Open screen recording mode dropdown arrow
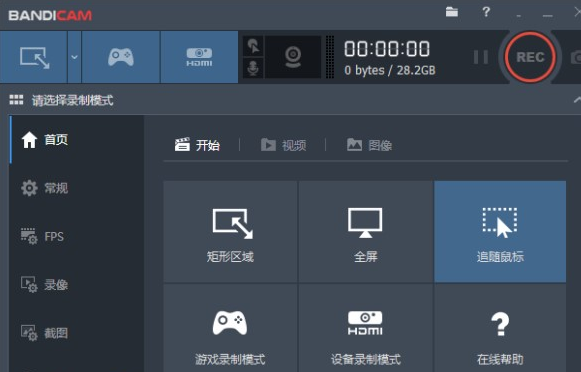Viewport: 581px width, 372px height. tap(74, 57)
